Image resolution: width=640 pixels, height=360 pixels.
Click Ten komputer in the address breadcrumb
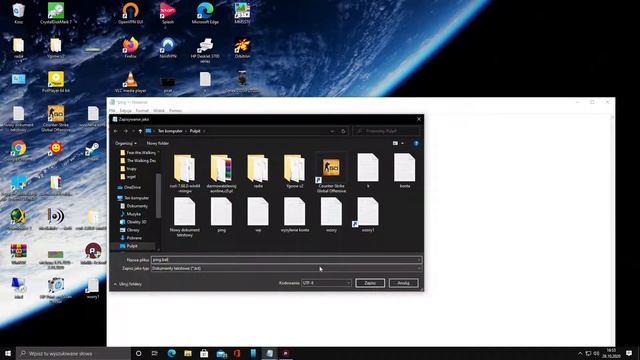point(170,131)
